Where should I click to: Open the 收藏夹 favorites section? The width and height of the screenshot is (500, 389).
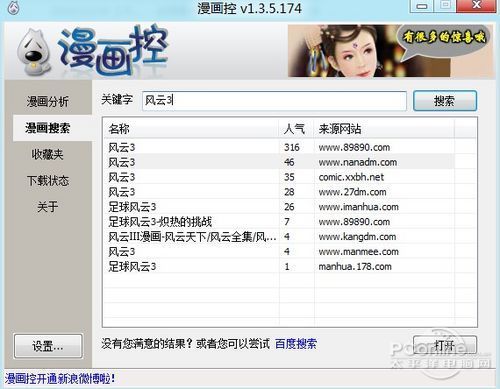pyautogui.click(x=48, y=154)
